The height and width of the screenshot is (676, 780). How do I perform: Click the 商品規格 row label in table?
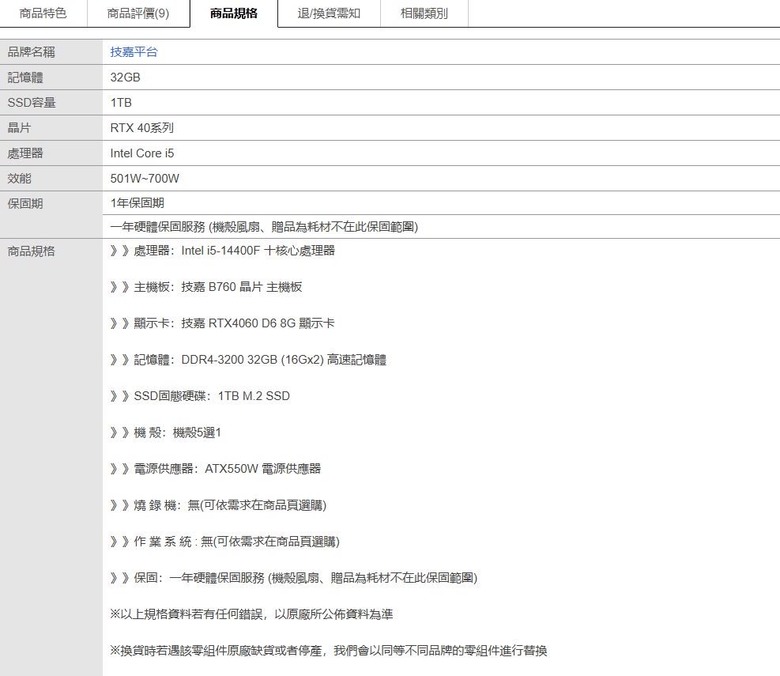coord(31,251)
